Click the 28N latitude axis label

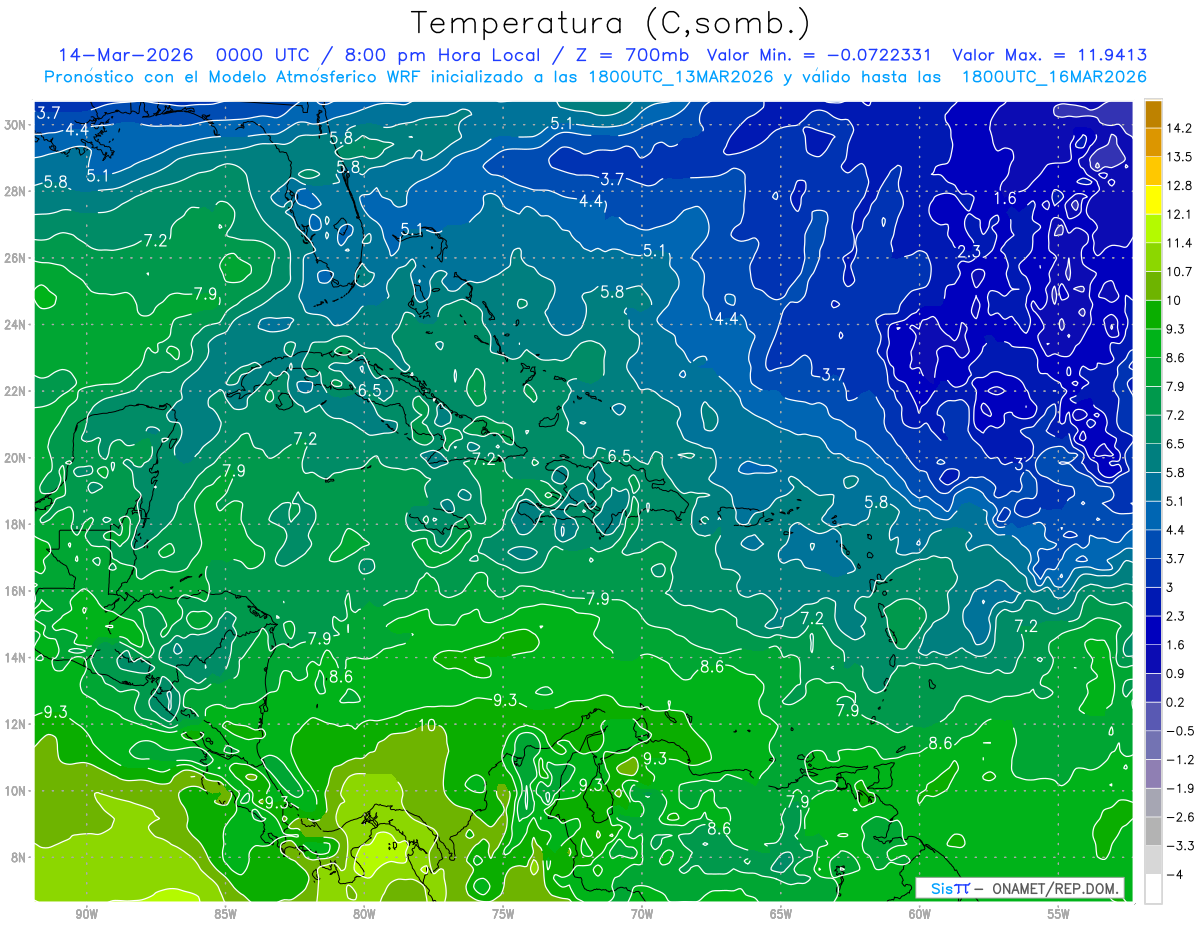click(x=15, y=191)
